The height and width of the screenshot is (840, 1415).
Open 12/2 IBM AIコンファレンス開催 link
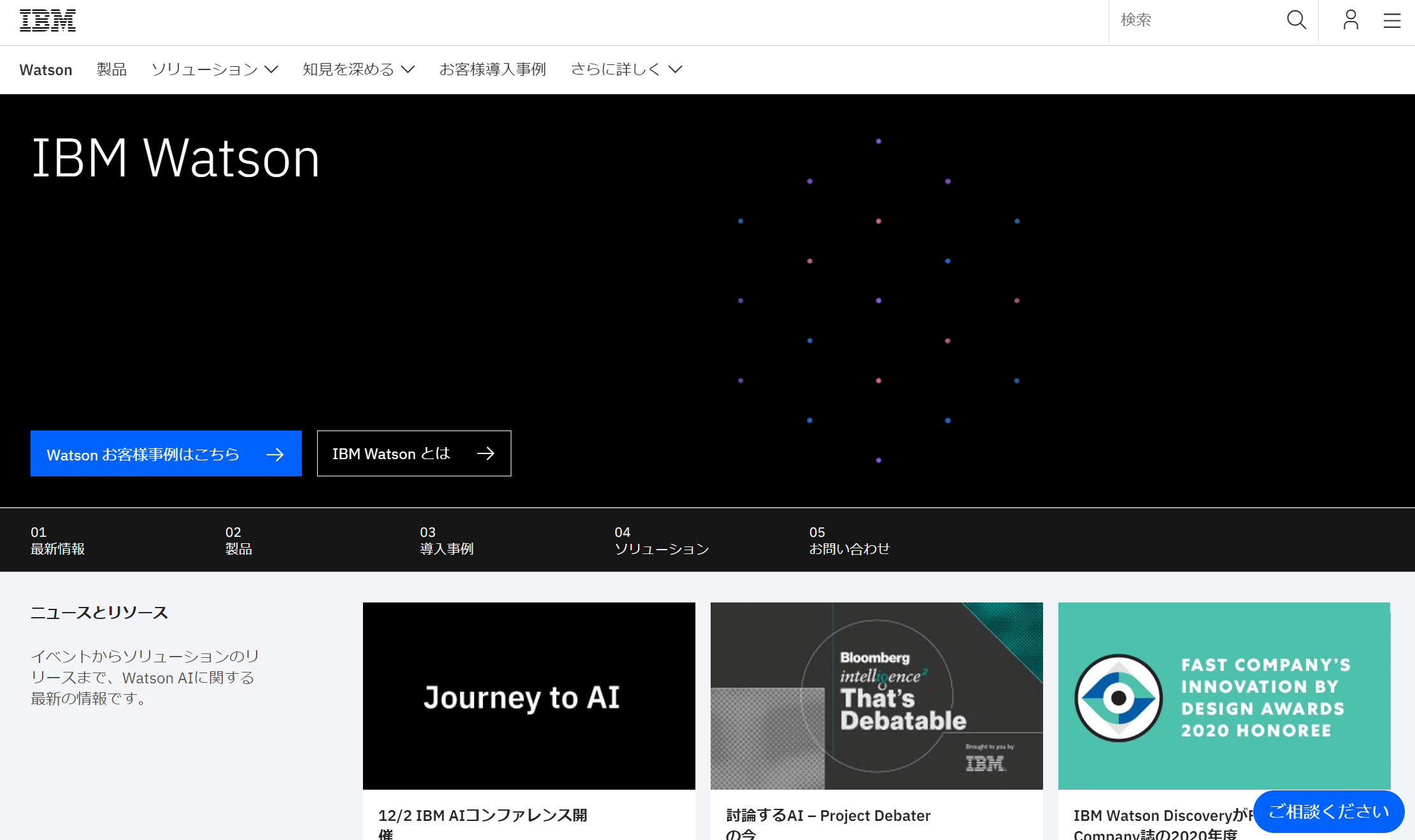pyautogui.click(x=483, y=823)
